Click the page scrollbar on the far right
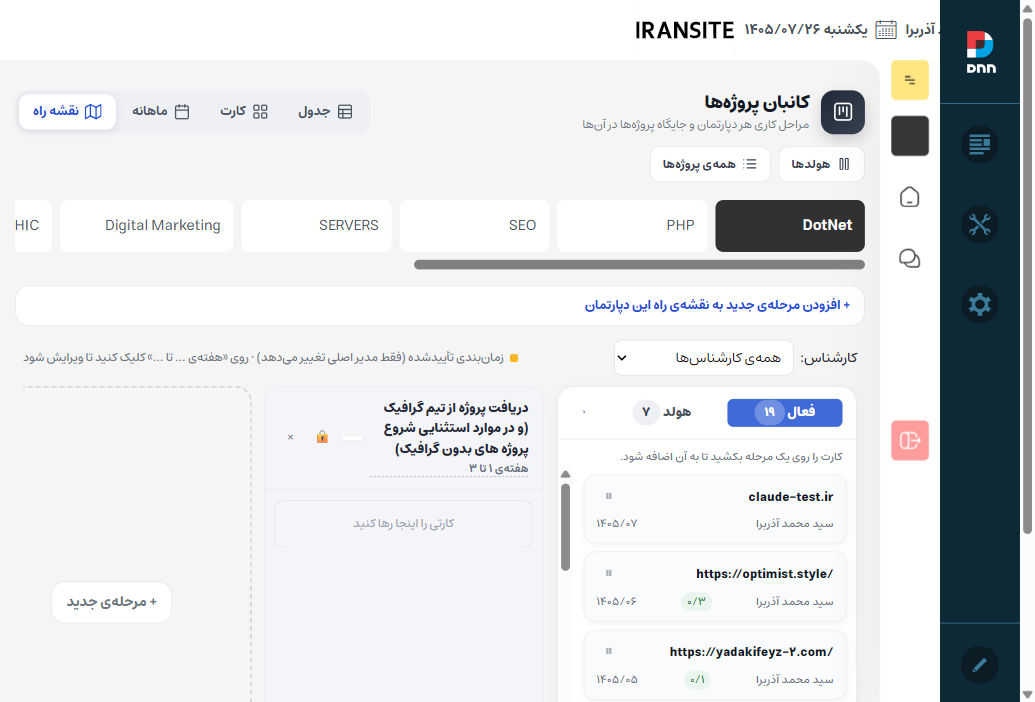Image resolution: width=1035 pixels, height=702 pixels. coord(1027,275)
